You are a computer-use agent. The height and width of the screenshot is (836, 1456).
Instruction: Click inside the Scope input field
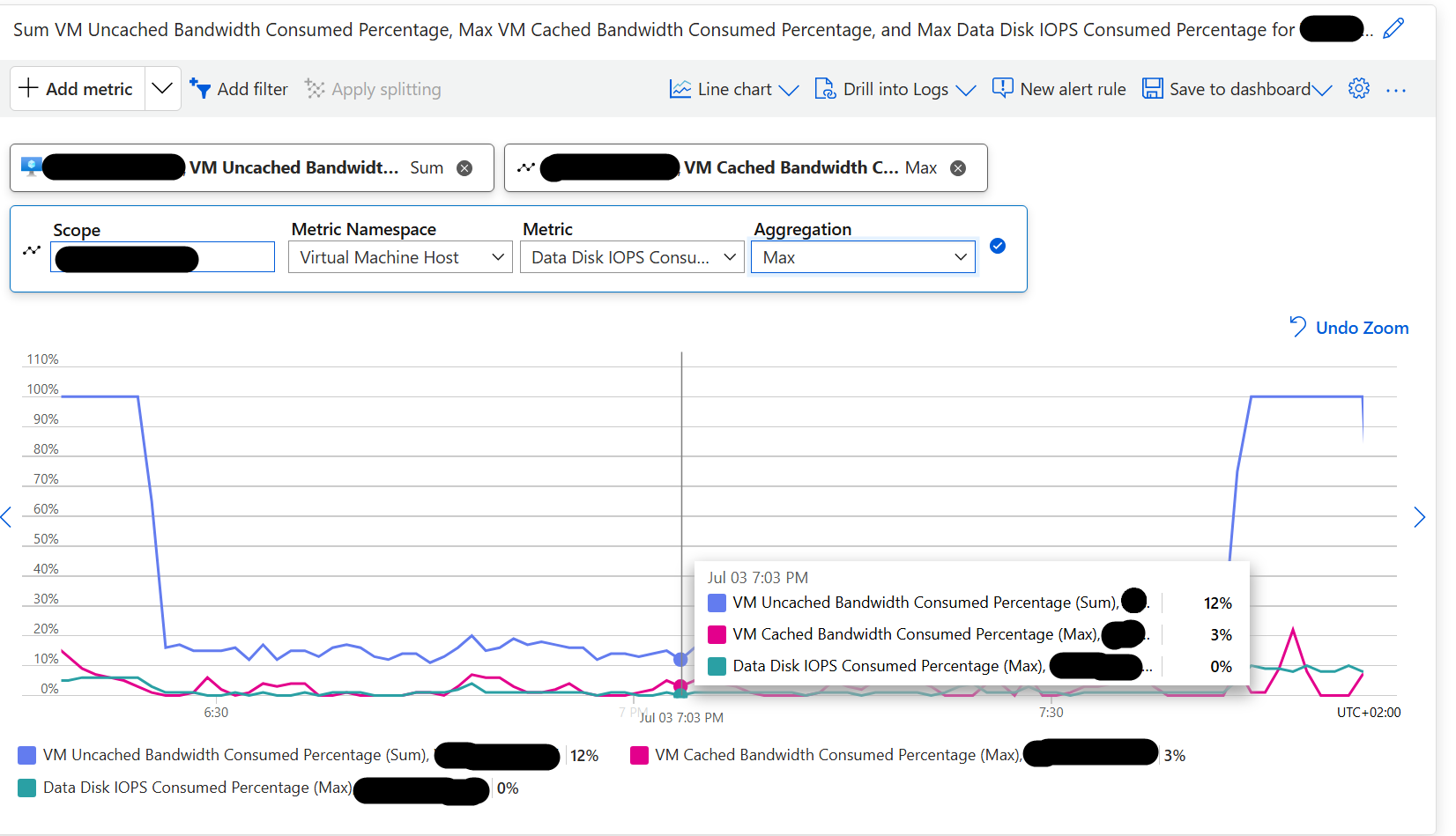coord(162,257)
